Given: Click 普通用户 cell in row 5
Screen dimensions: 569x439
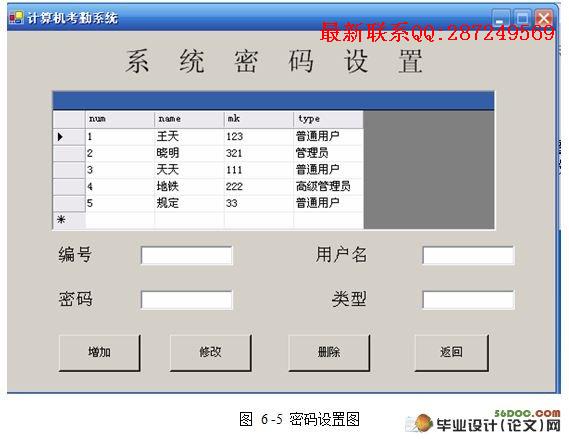Looking at the screenshot, I should (x=328, y=204).
